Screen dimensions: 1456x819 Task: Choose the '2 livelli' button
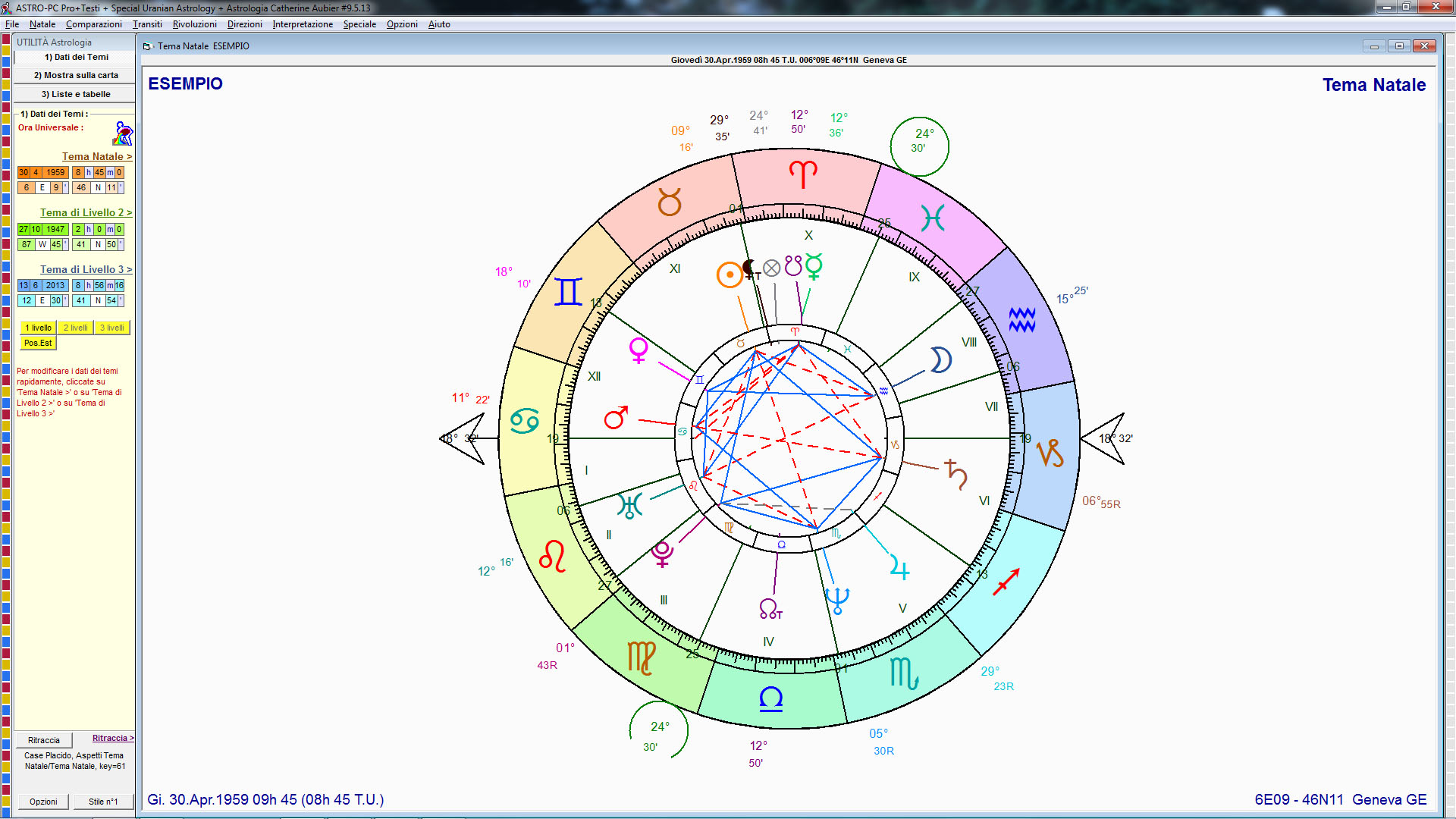pyautogui.click(x=75, y=328)
